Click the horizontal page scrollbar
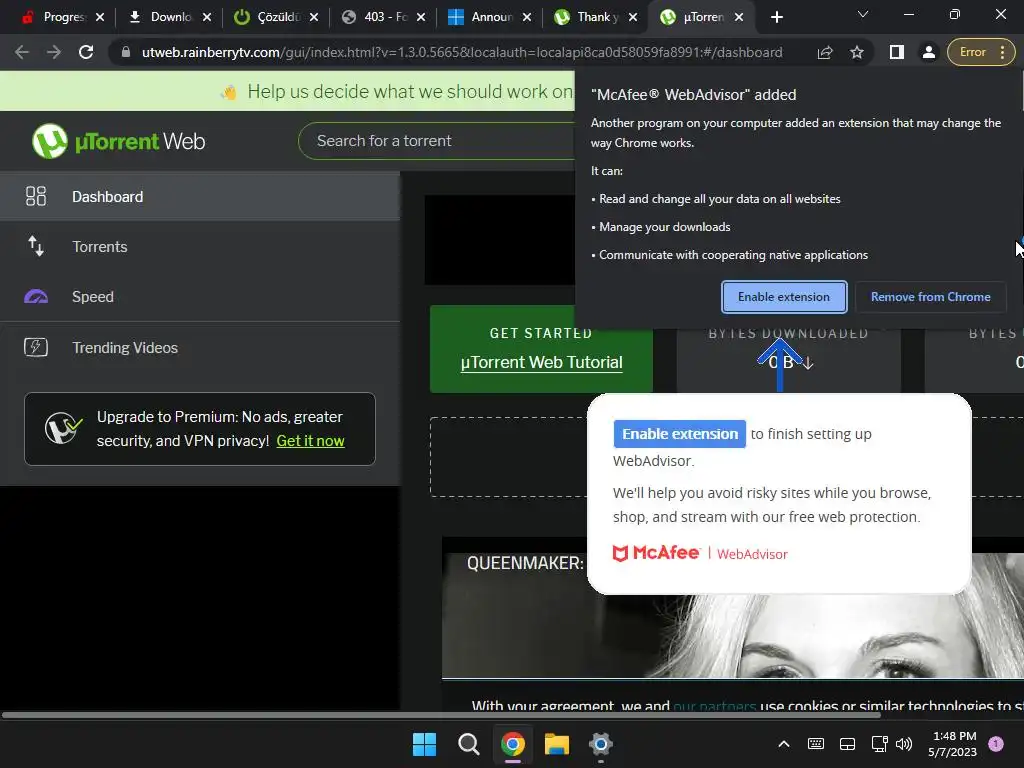Viewport: 1024px width, 768px height. tap(441, 714)
